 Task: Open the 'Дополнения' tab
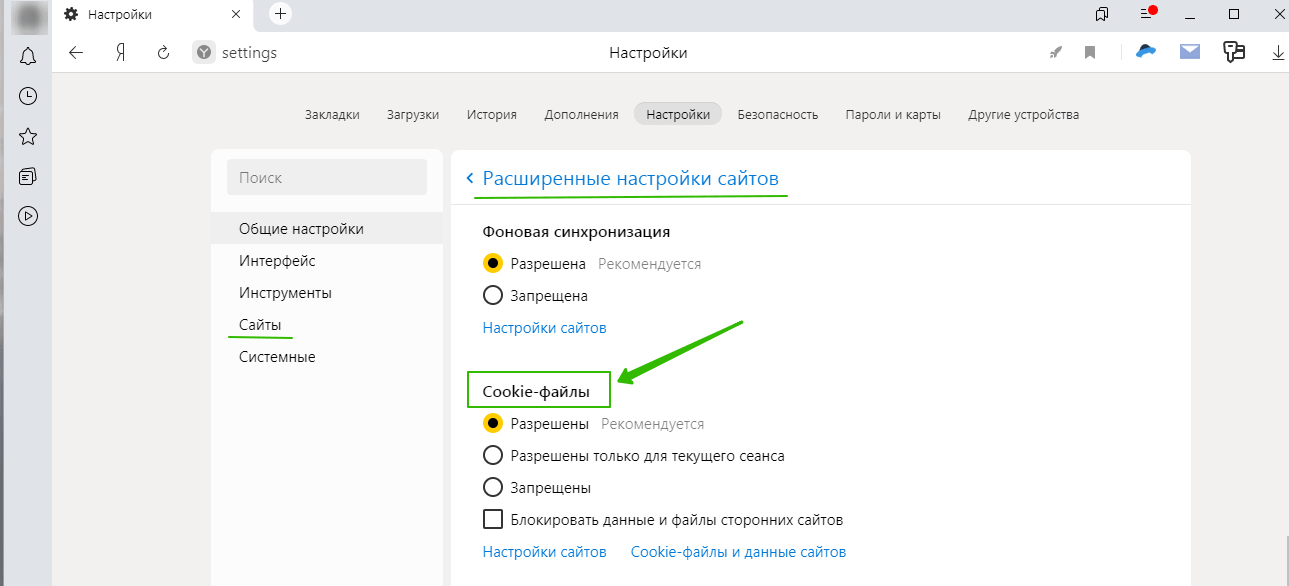581,115
